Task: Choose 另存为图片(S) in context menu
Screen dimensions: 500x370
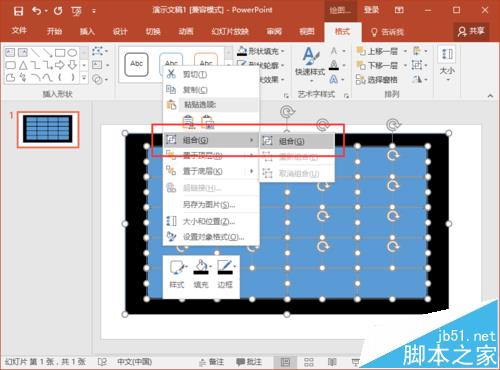Action: (211, 204)
